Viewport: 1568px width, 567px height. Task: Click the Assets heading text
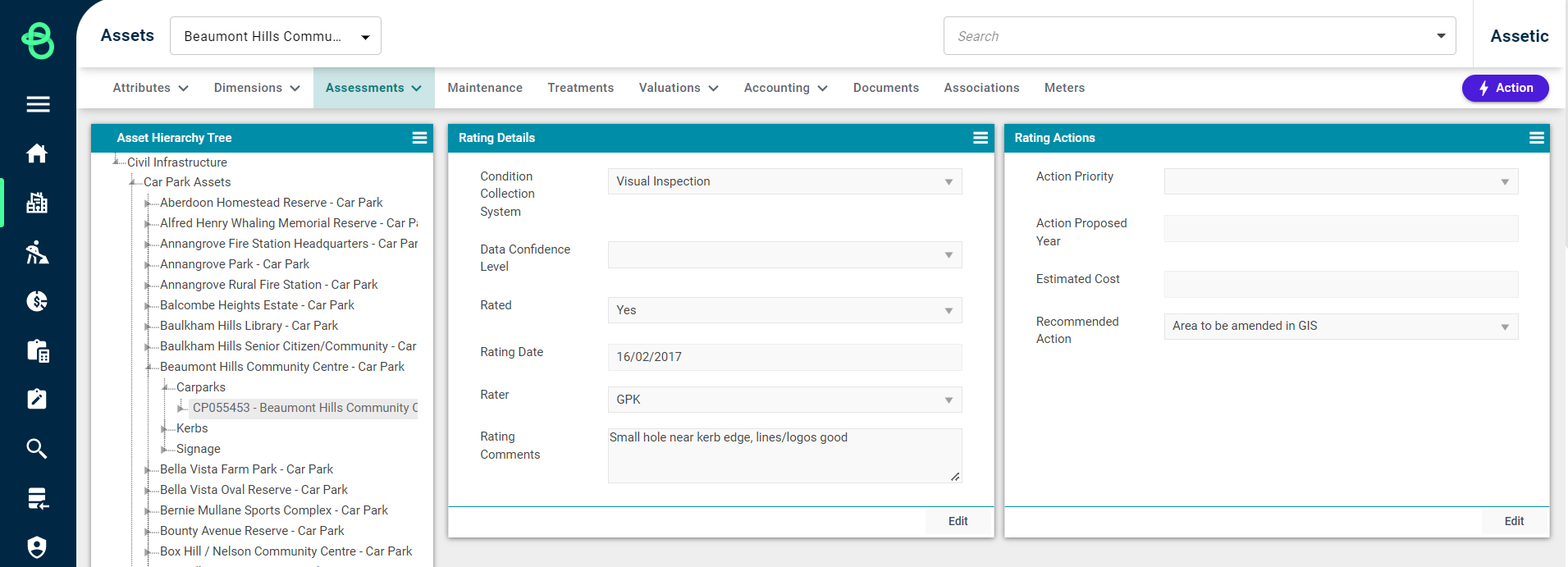tap(127, 35)
